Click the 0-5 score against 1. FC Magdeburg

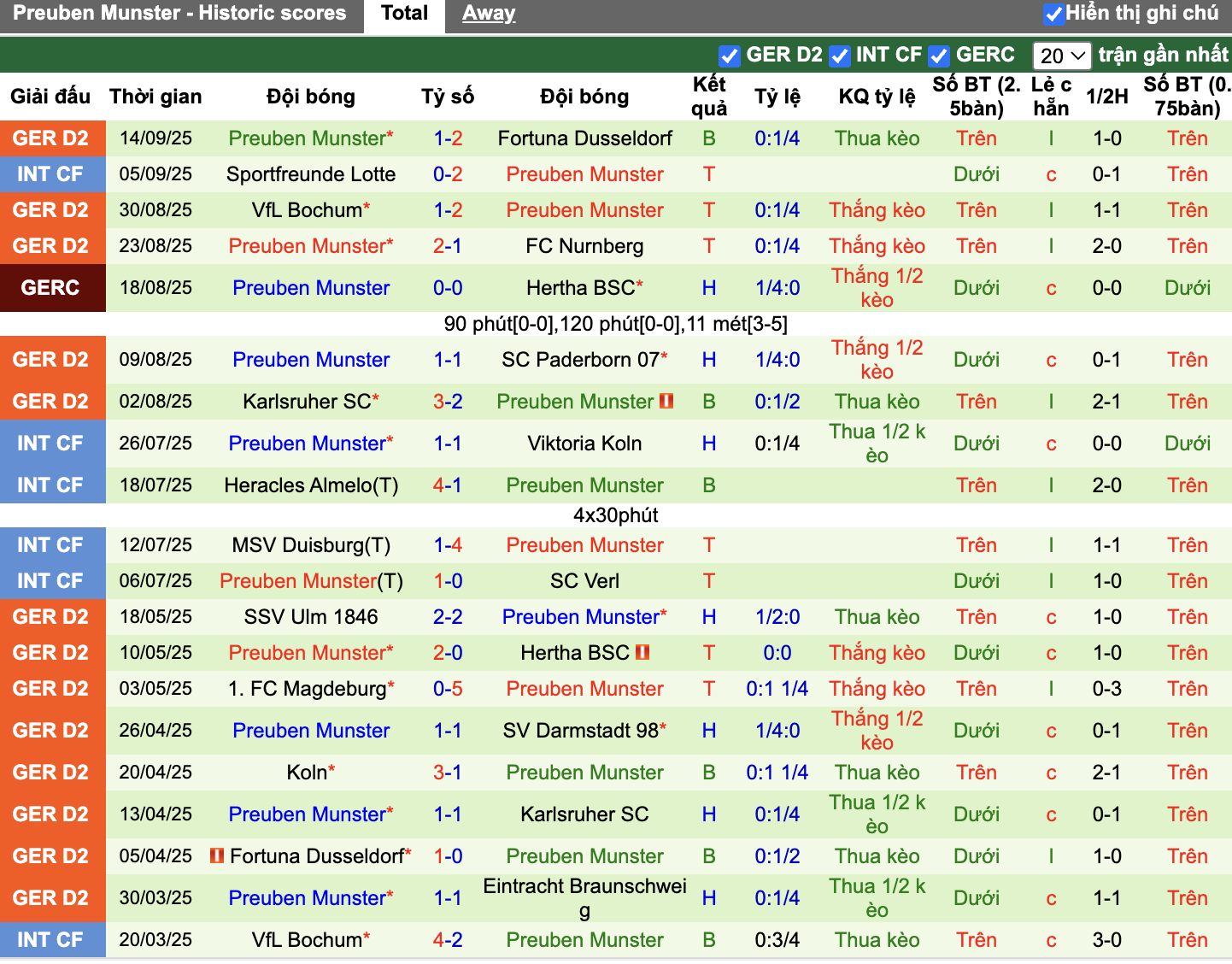point(448,689)
